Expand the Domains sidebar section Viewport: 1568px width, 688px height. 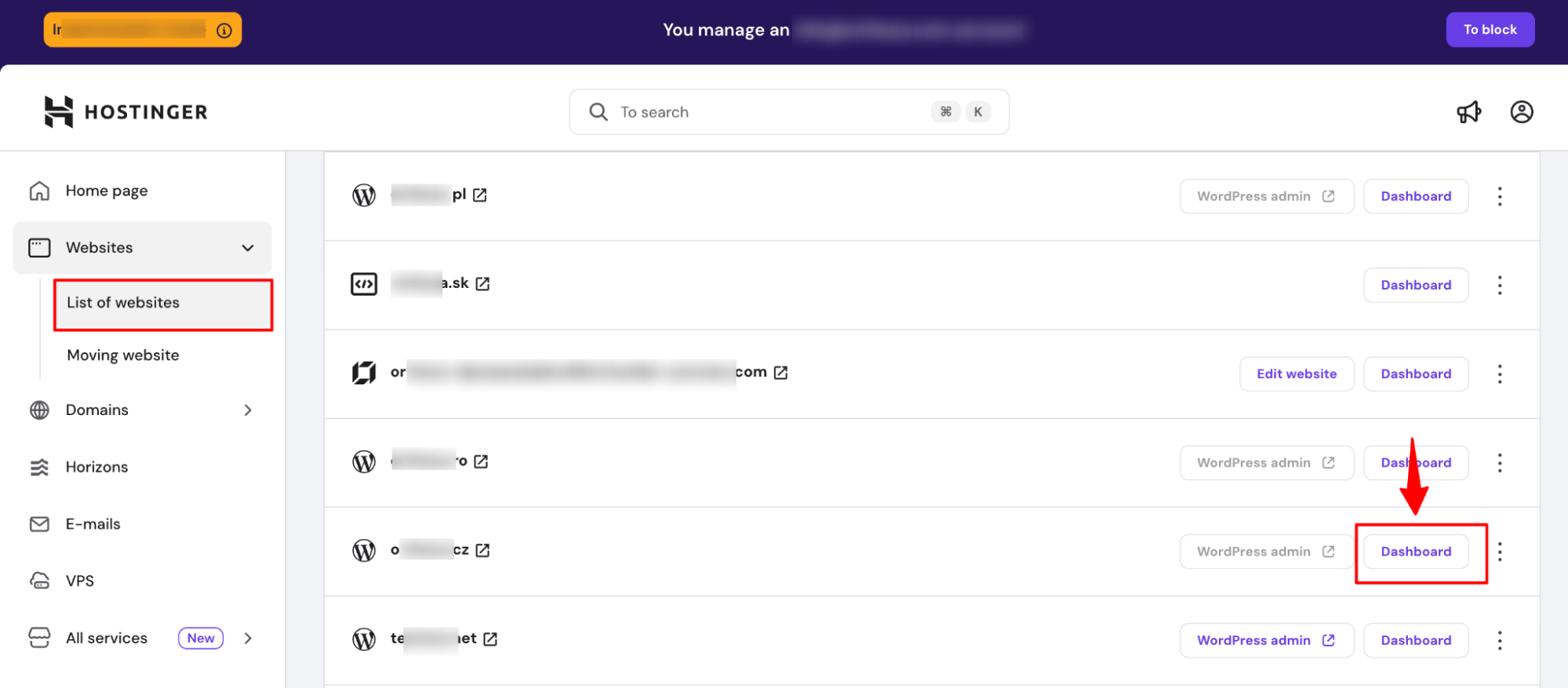(247, 410)
